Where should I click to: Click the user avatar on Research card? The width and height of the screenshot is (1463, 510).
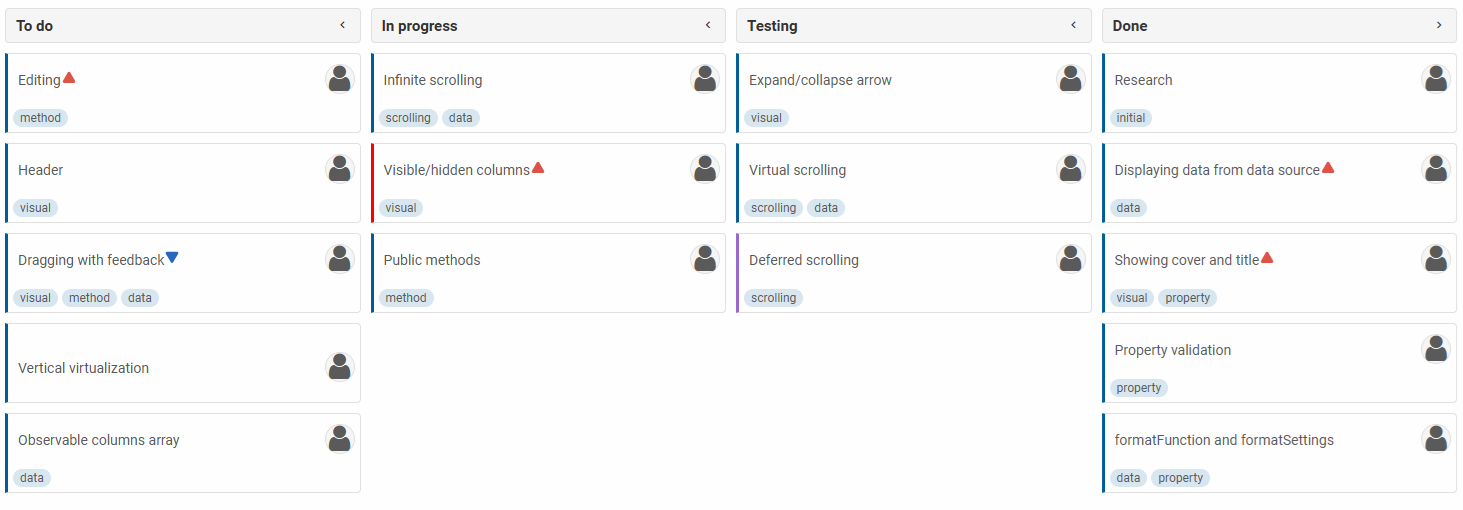coord(1436,79)
